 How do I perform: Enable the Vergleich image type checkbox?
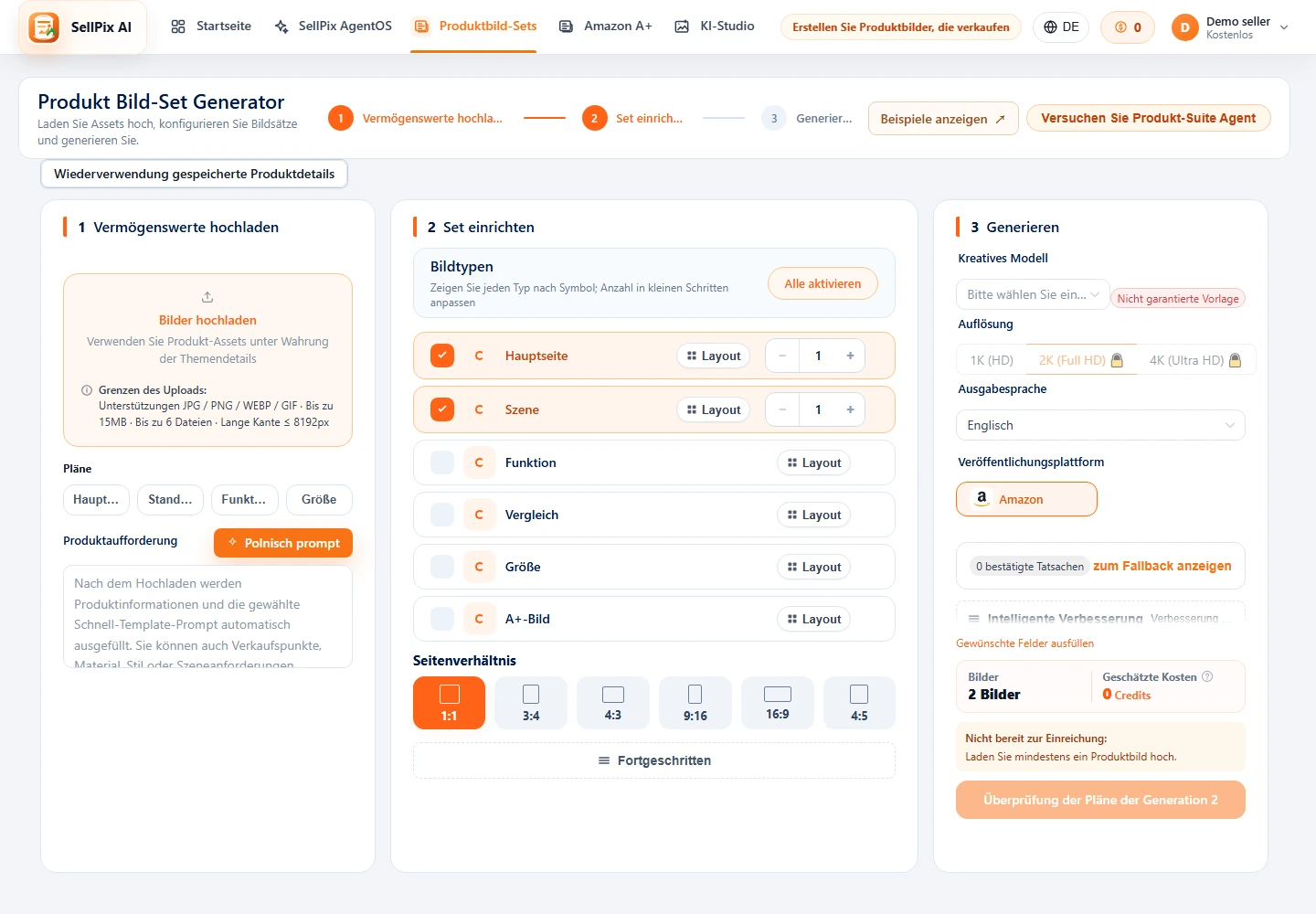tap(442, 515)
